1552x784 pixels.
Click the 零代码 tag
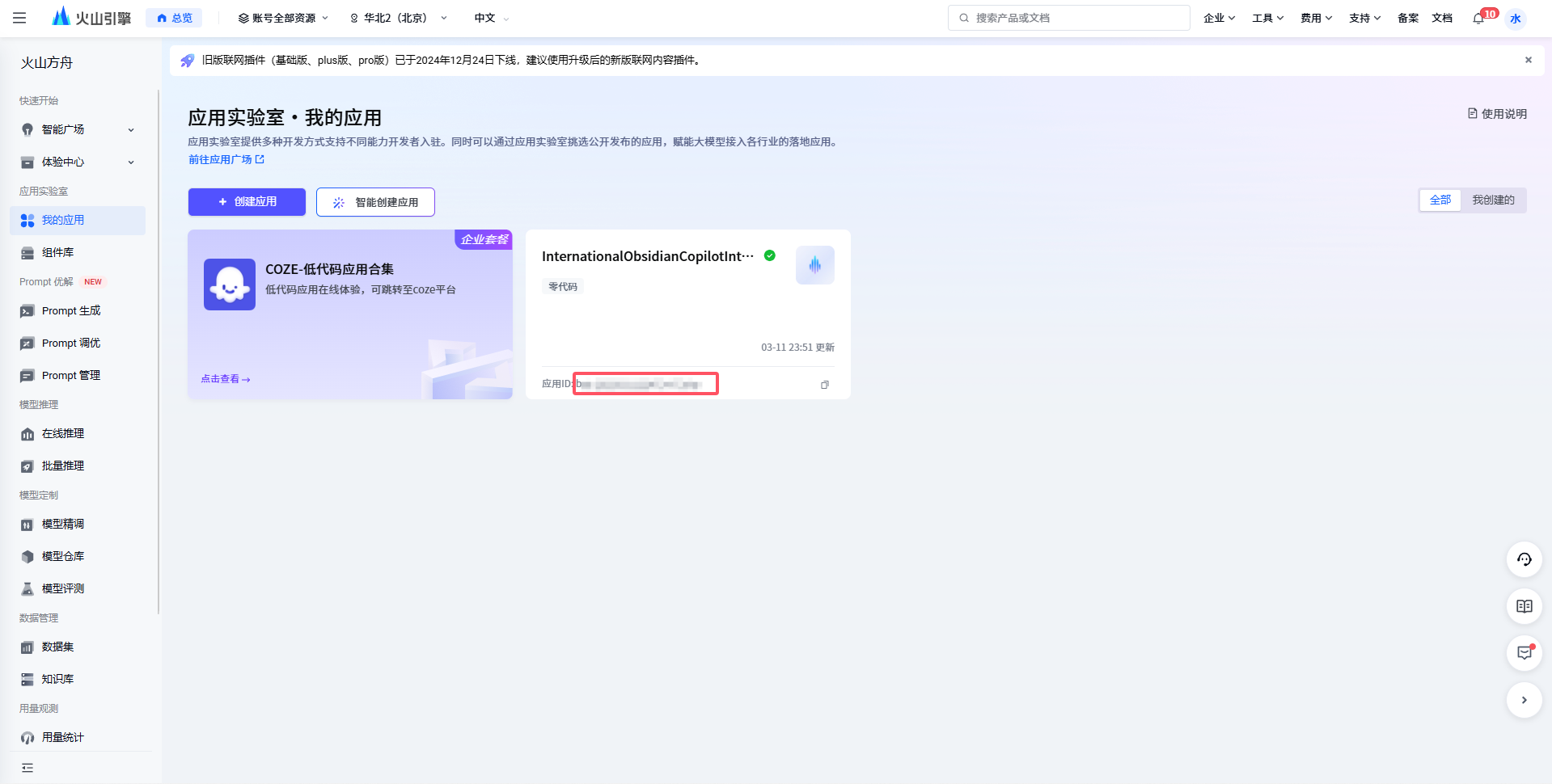[563, 286]
